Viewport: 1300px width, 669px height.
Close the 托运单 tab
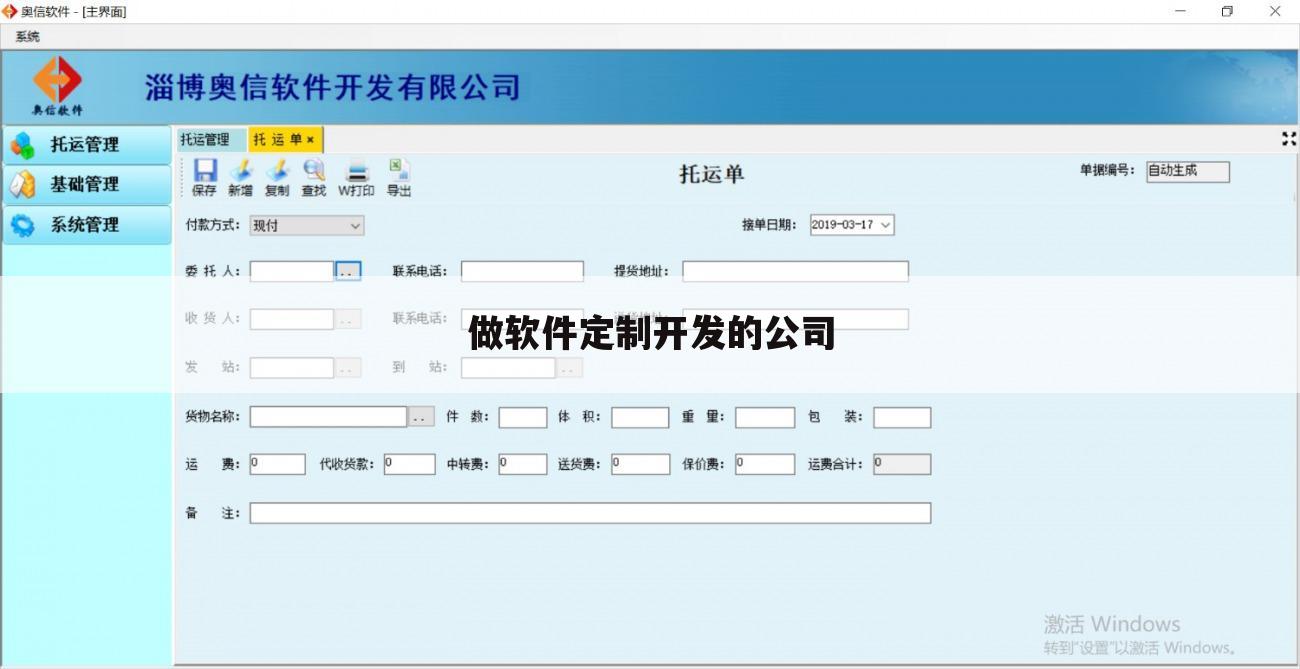310,139
